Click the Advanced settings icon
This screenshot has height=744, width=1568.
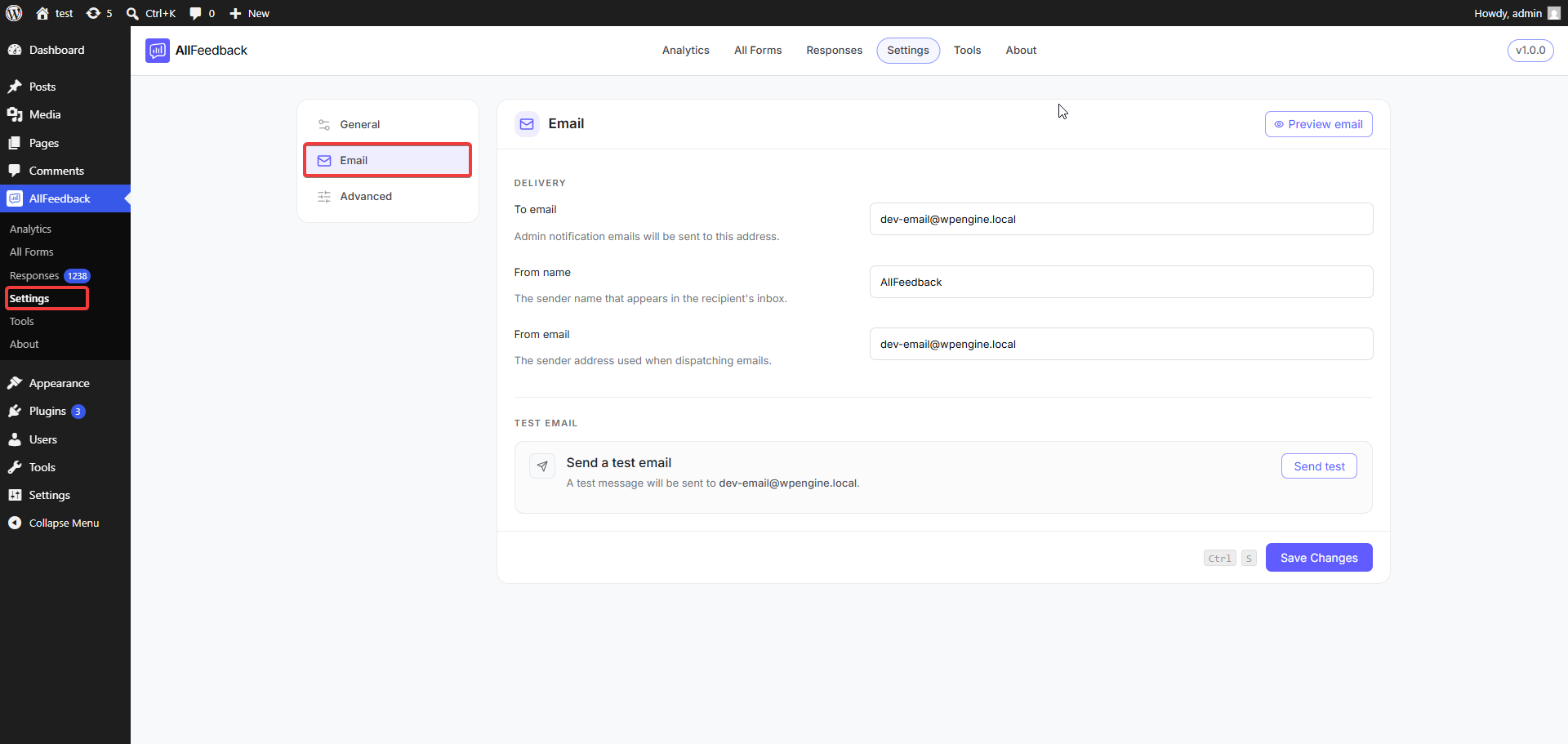pyautogui.click(x=324, y=197)
